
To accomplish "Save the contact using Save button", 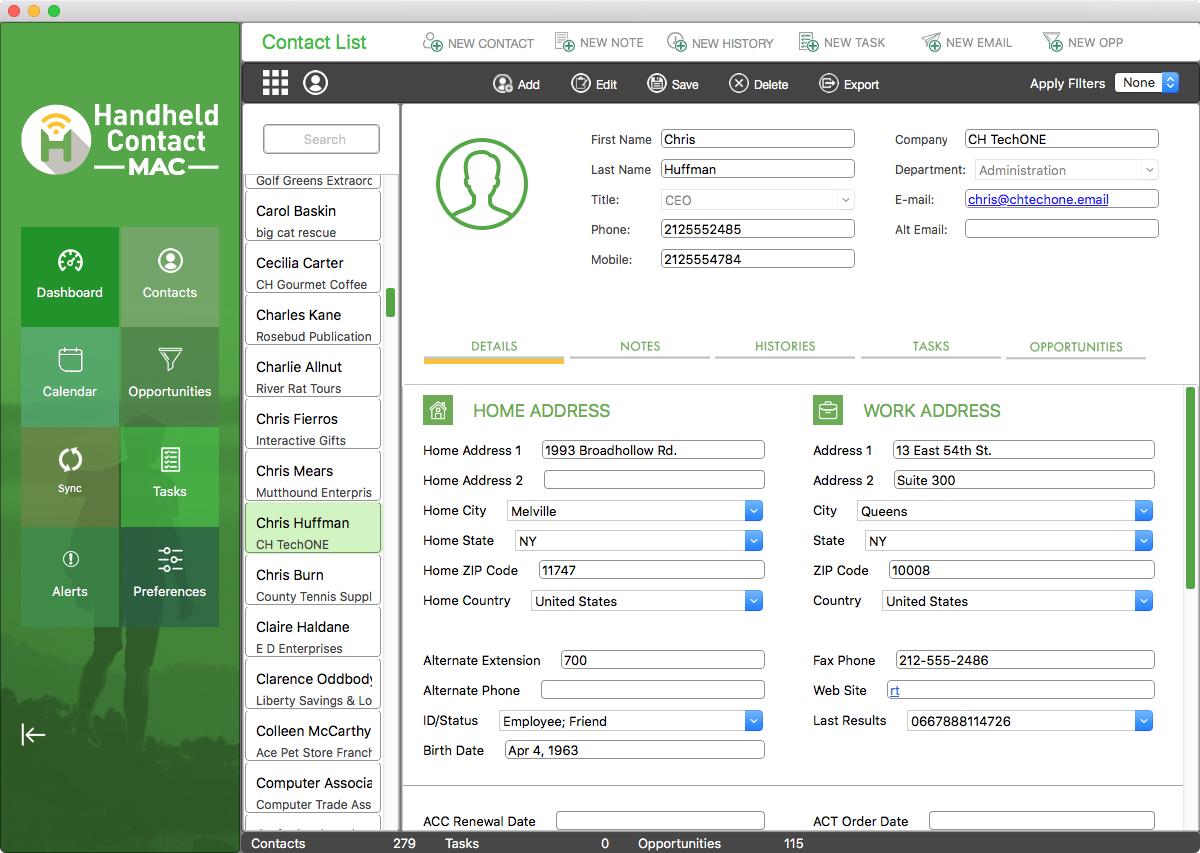I will (657, 84).
